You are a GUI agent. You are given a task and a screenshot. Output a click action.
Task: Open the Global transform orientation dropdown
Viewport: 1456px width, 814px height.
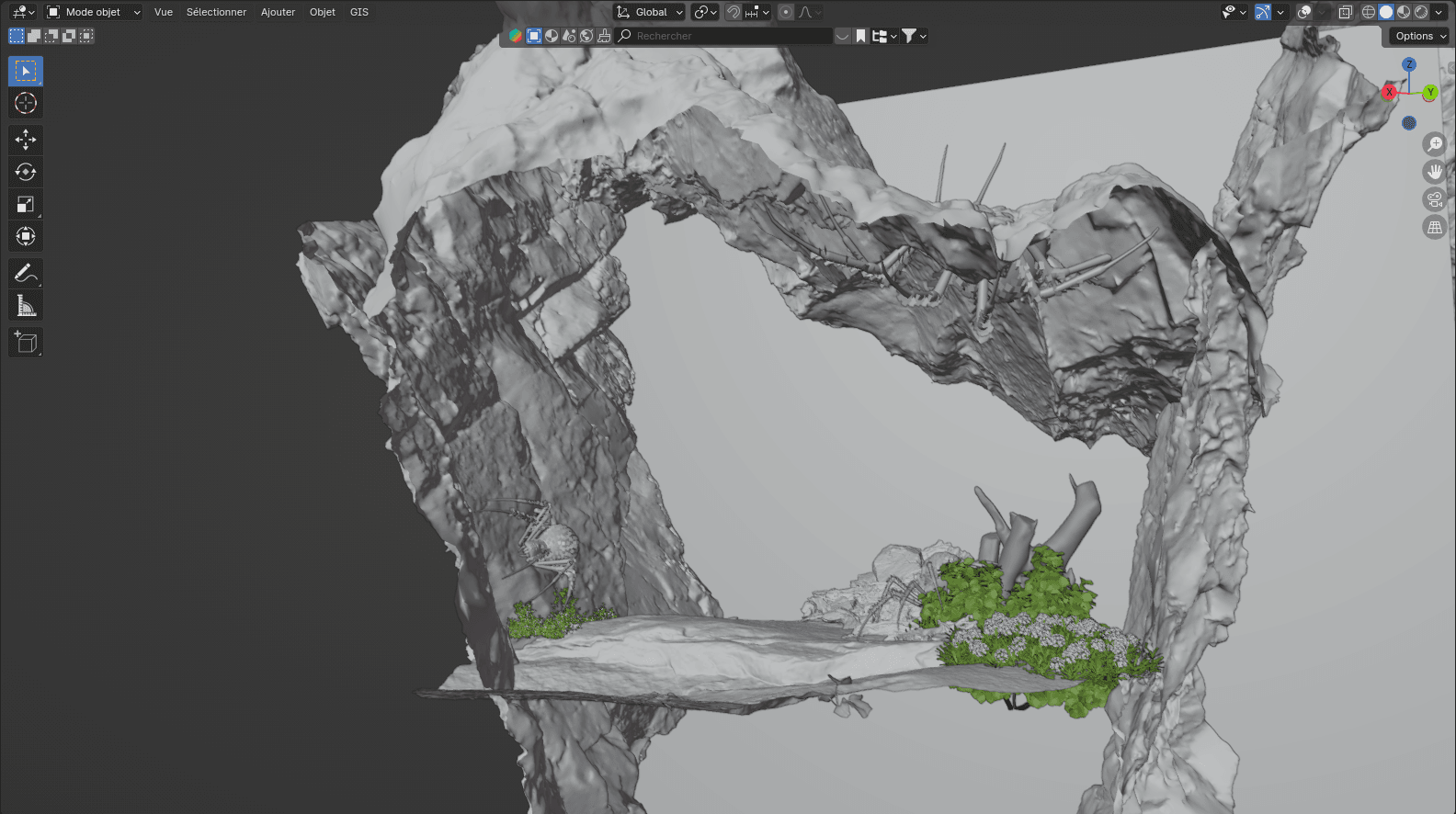click(x=649, y=12)
